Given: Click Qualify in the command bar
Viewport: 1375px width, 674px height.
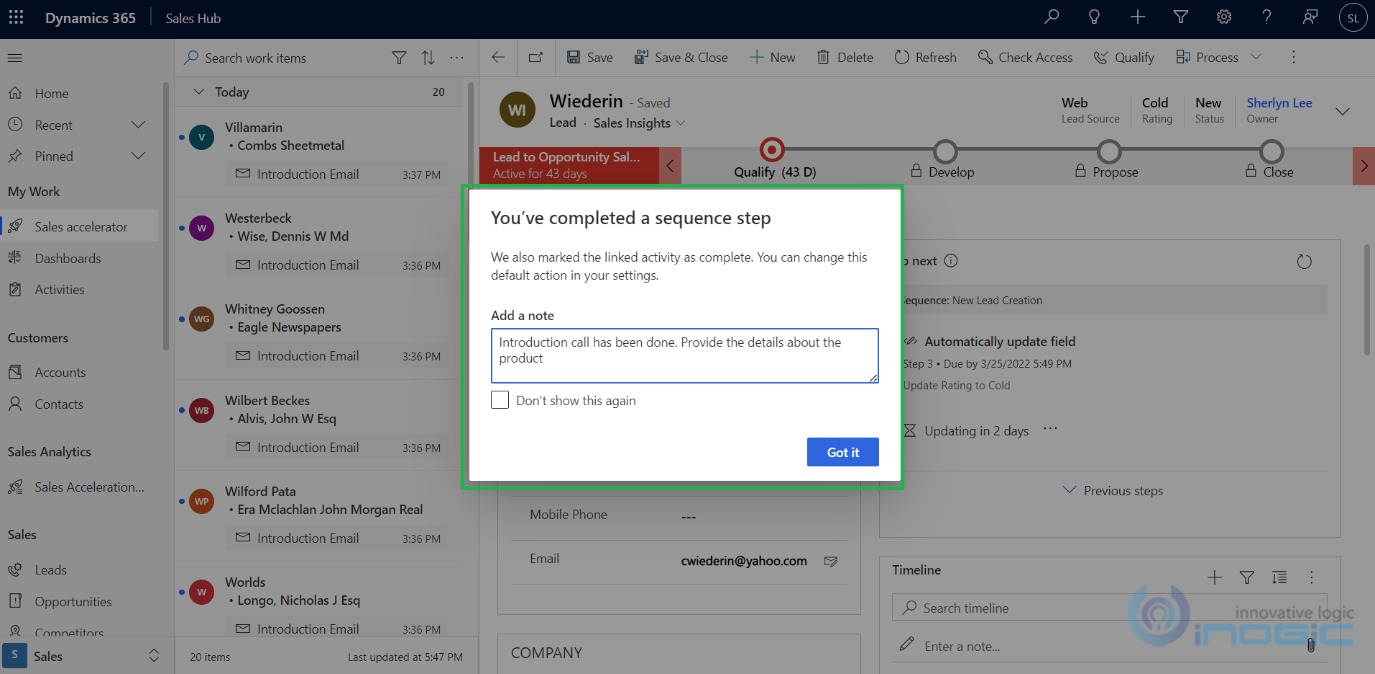Looking at the screenshot, I should [x=1124, y=57].
